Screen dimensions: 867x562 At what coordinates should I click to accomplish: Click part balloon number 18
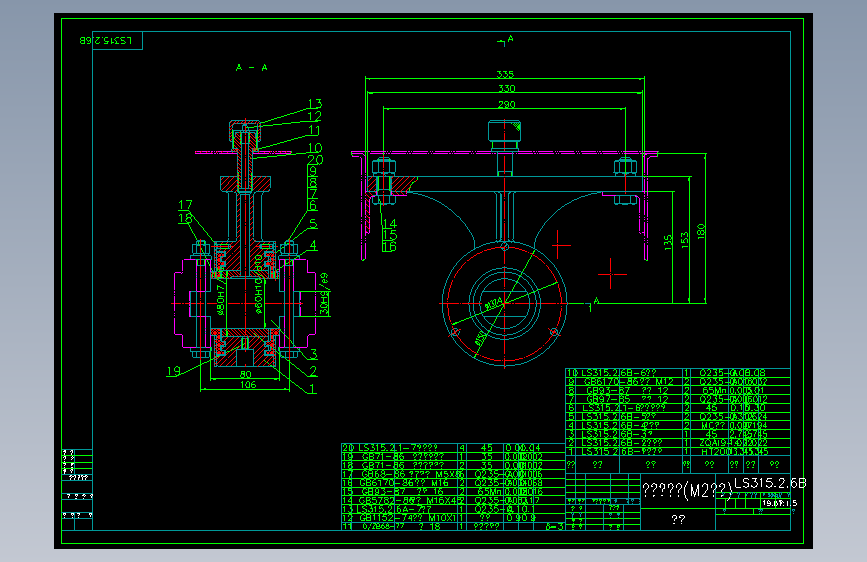[x=185, y=218]
